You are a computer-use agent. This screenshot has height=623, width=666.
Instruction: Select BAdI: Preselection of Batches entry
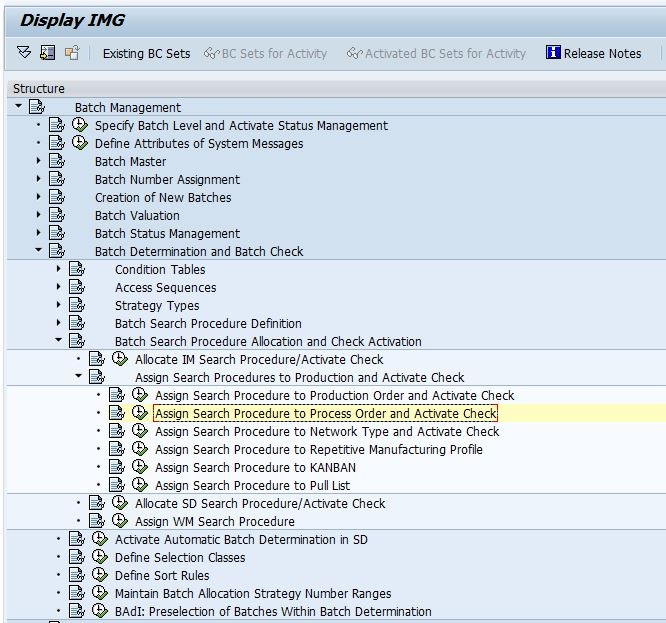(x=273, y=611)
